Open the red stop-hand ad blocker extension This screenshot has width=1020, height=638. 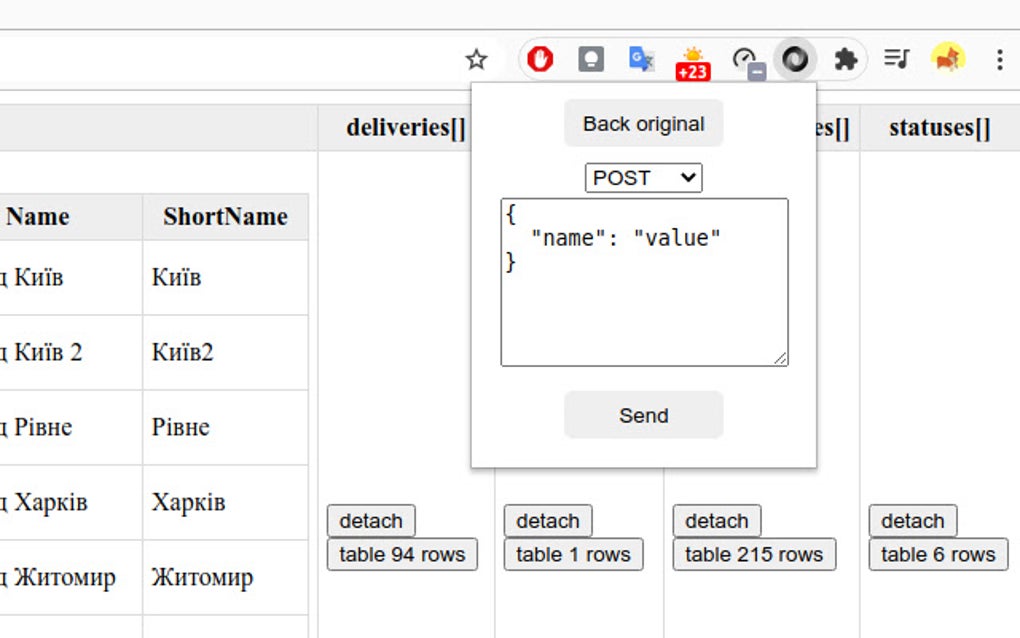click(540, 59)
